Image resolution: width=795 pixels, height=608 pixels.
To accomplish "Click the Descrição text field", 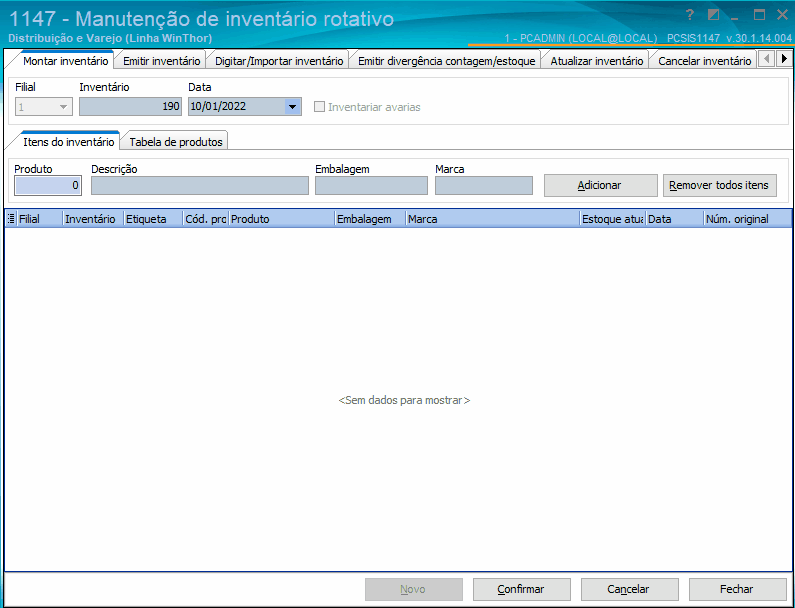I will [200, 186].
